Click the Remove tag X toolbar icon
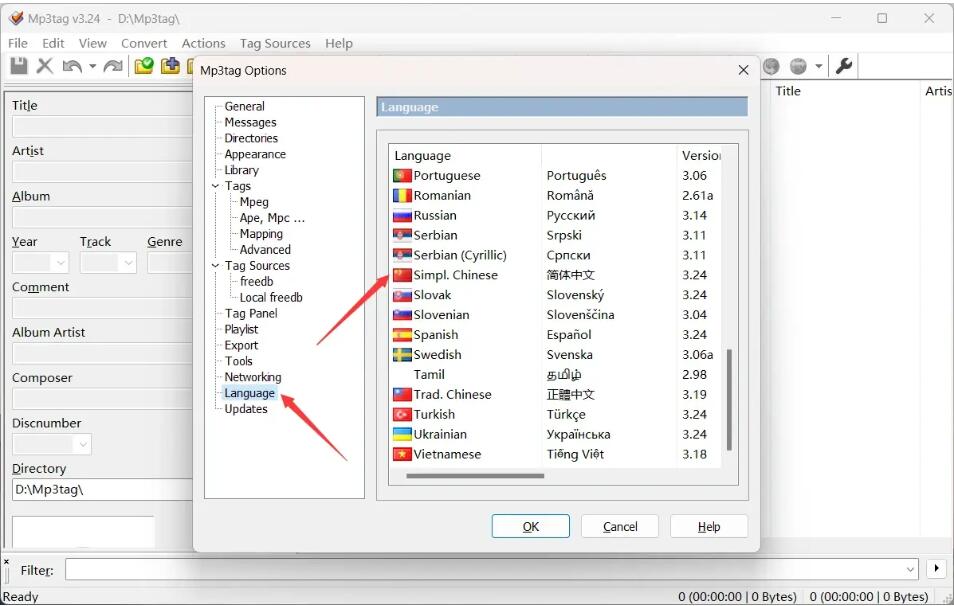Screen dimensions: 954x606 pos(44,66)
